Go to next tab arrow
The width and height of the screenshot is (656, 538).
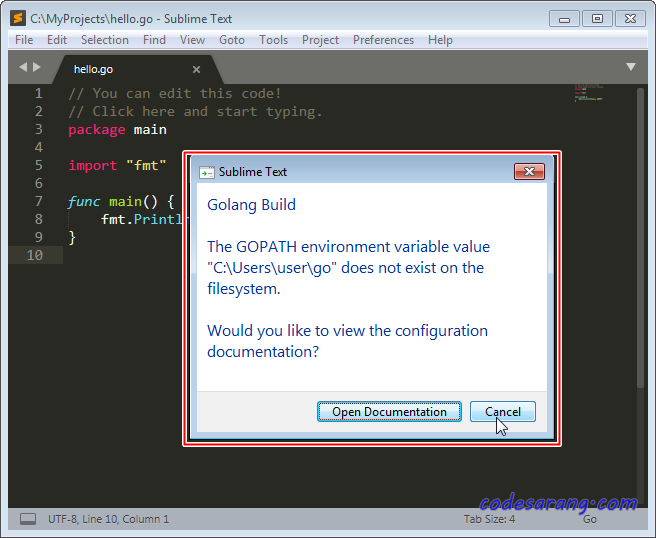[37, 67]
